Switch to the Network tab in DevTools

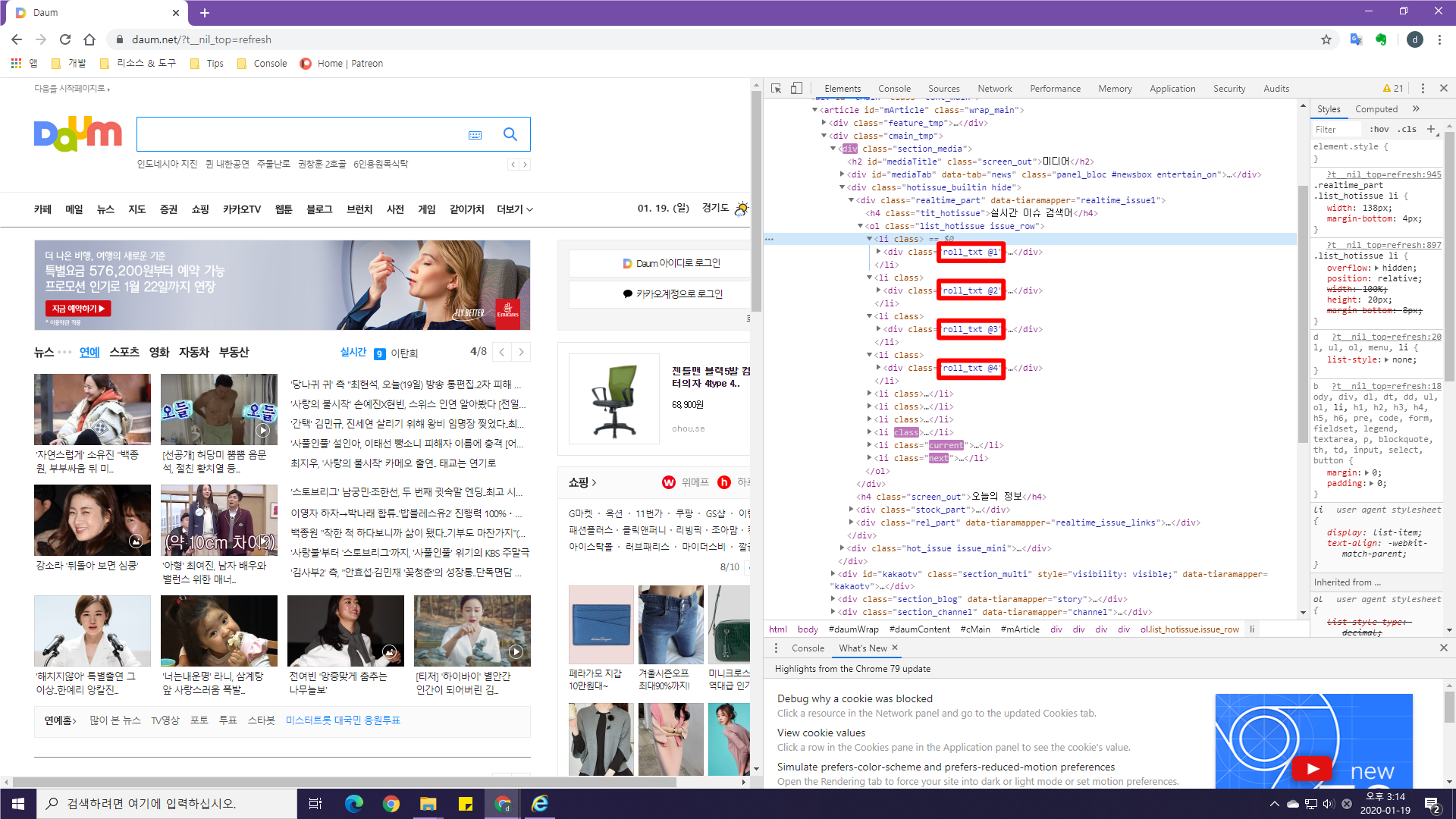click(994, 89)
